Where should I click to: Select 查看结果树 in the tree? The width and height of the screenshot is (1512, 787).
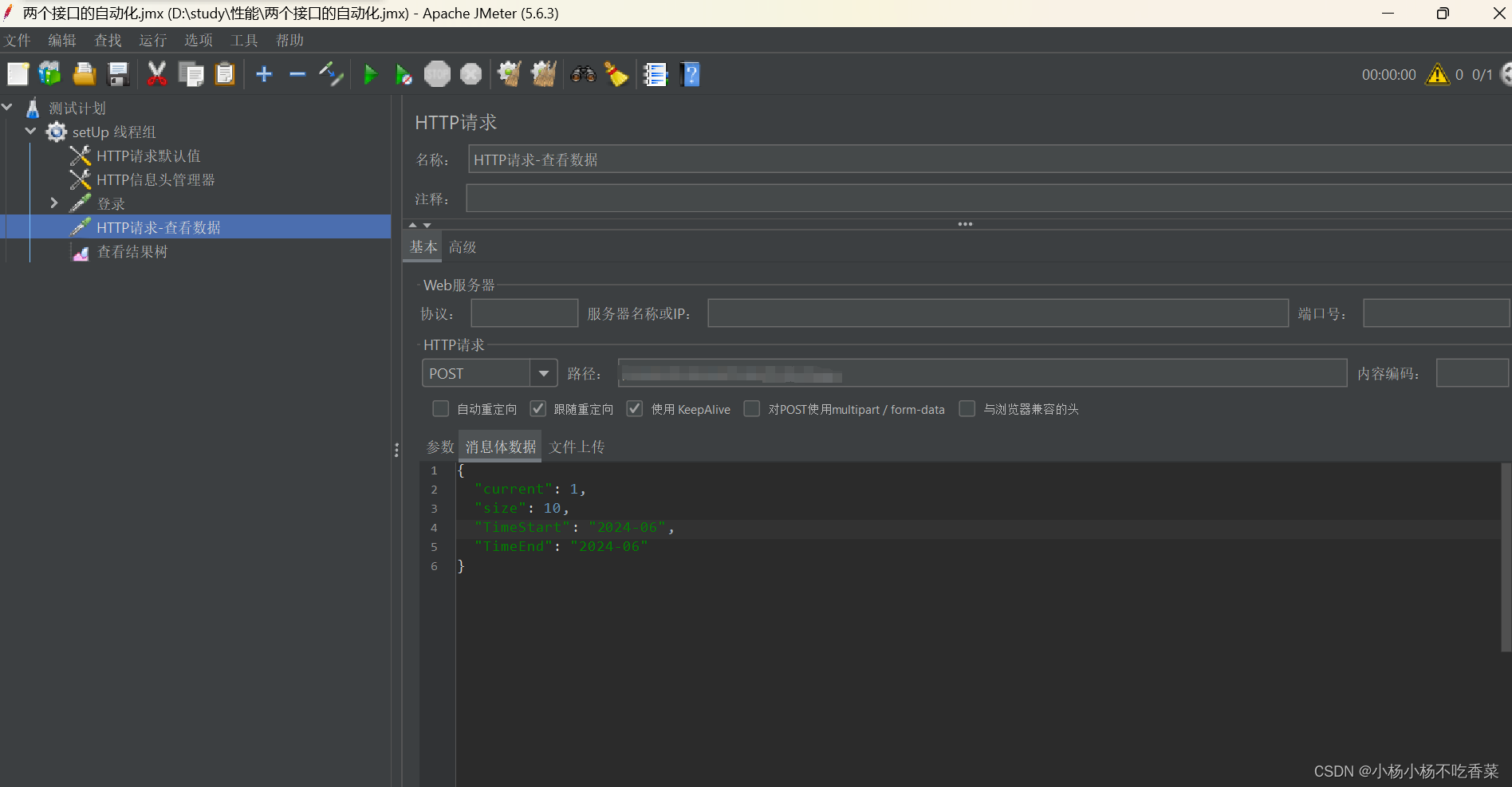(132, 252)
